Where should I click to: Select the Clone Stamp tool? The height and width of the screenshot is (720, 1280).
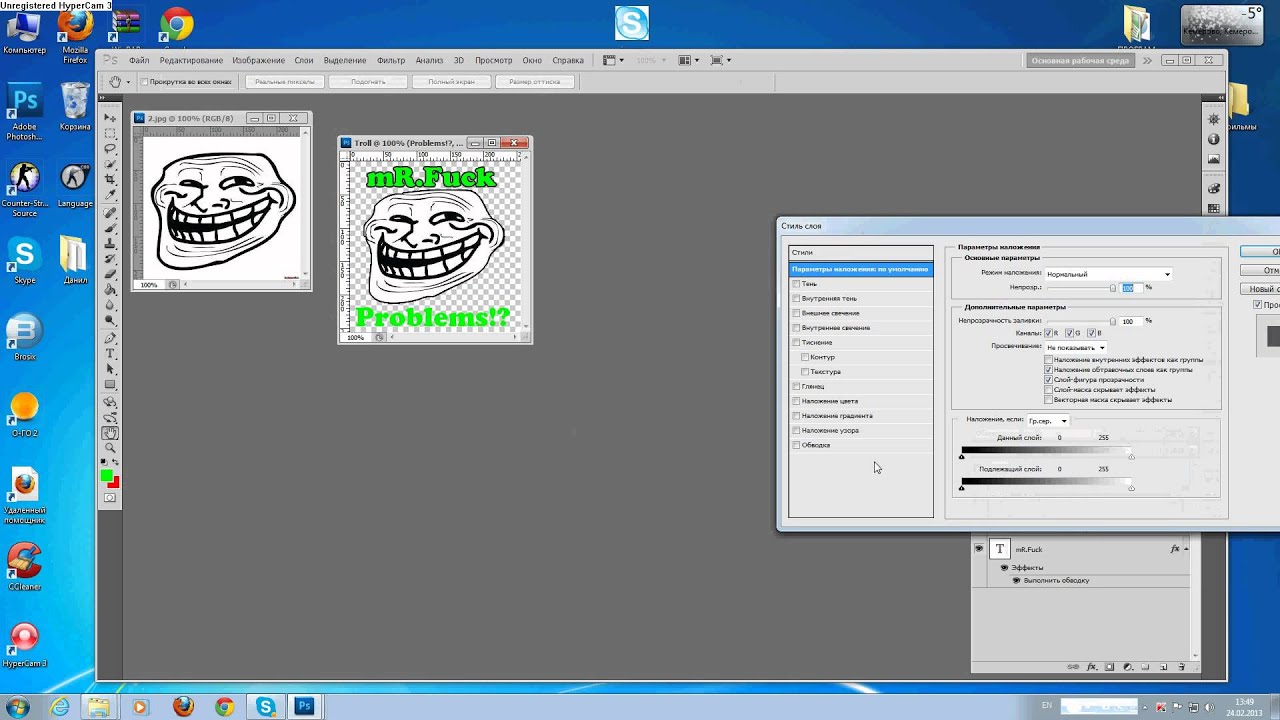[x=110, y=243]
